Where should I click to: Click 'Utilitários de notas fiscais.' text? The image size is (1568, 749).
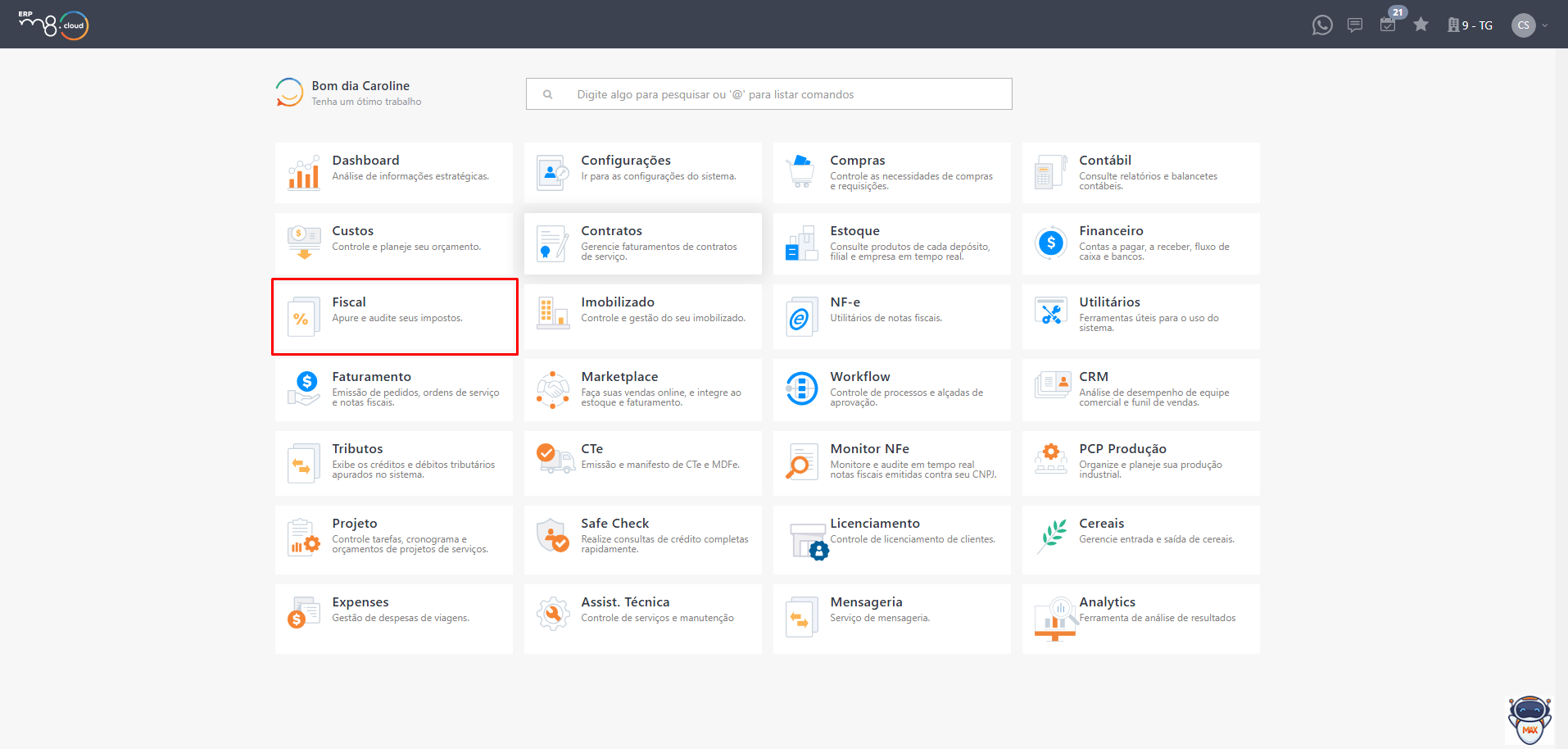coord(886,318)
